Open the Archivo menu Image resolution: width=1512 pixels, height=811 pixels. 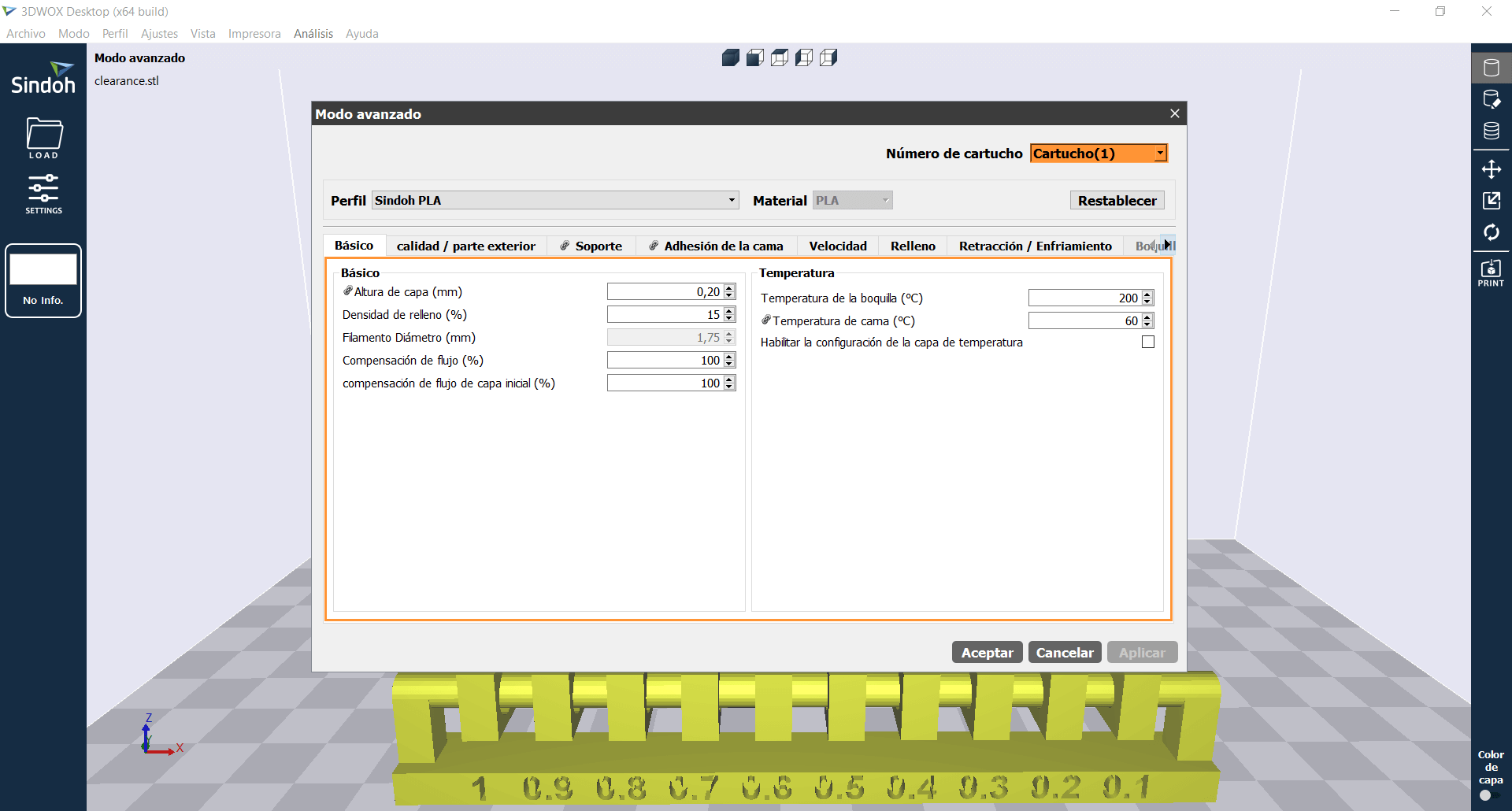tap(26, 34)
